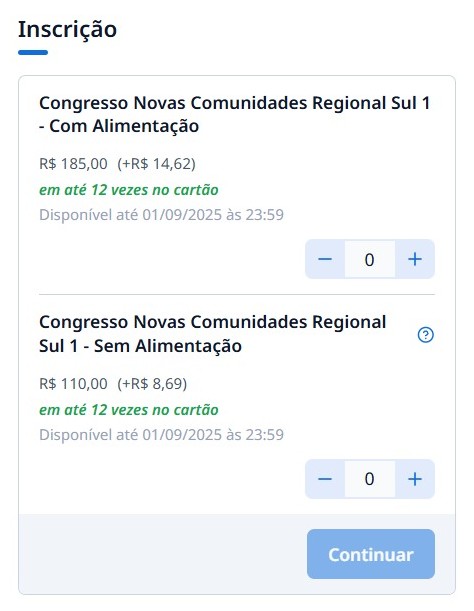Click the (+R$ 14,62) fee amount
474x611 pixels.
point(156,164)
